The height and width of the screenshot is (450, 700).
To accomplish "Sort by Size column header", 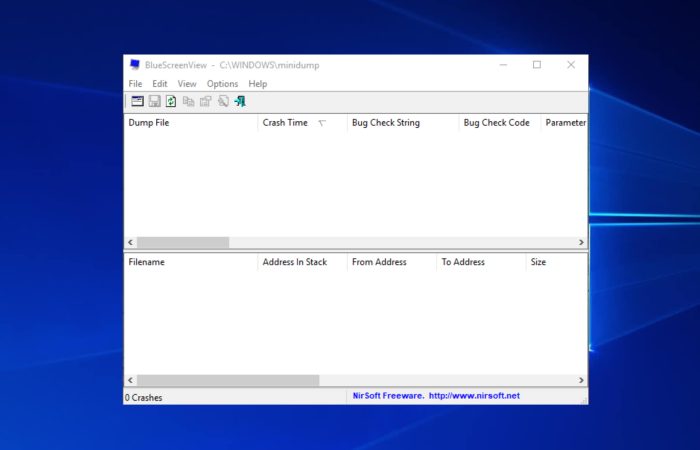I will 557,262.
